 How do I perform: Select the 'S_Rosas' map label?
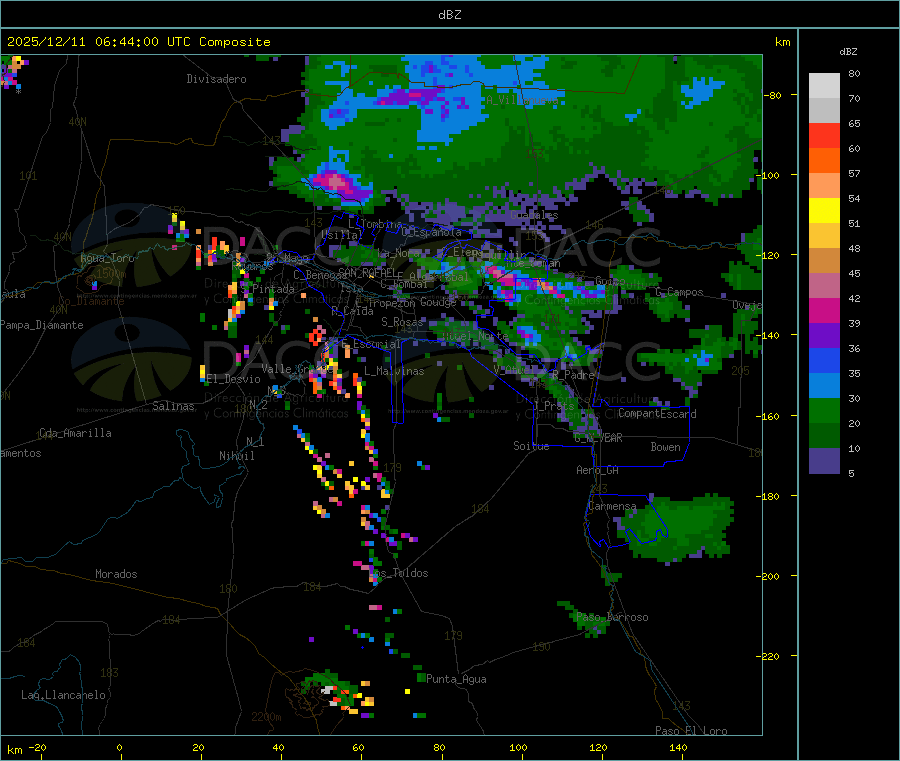(x=402, y=322)
